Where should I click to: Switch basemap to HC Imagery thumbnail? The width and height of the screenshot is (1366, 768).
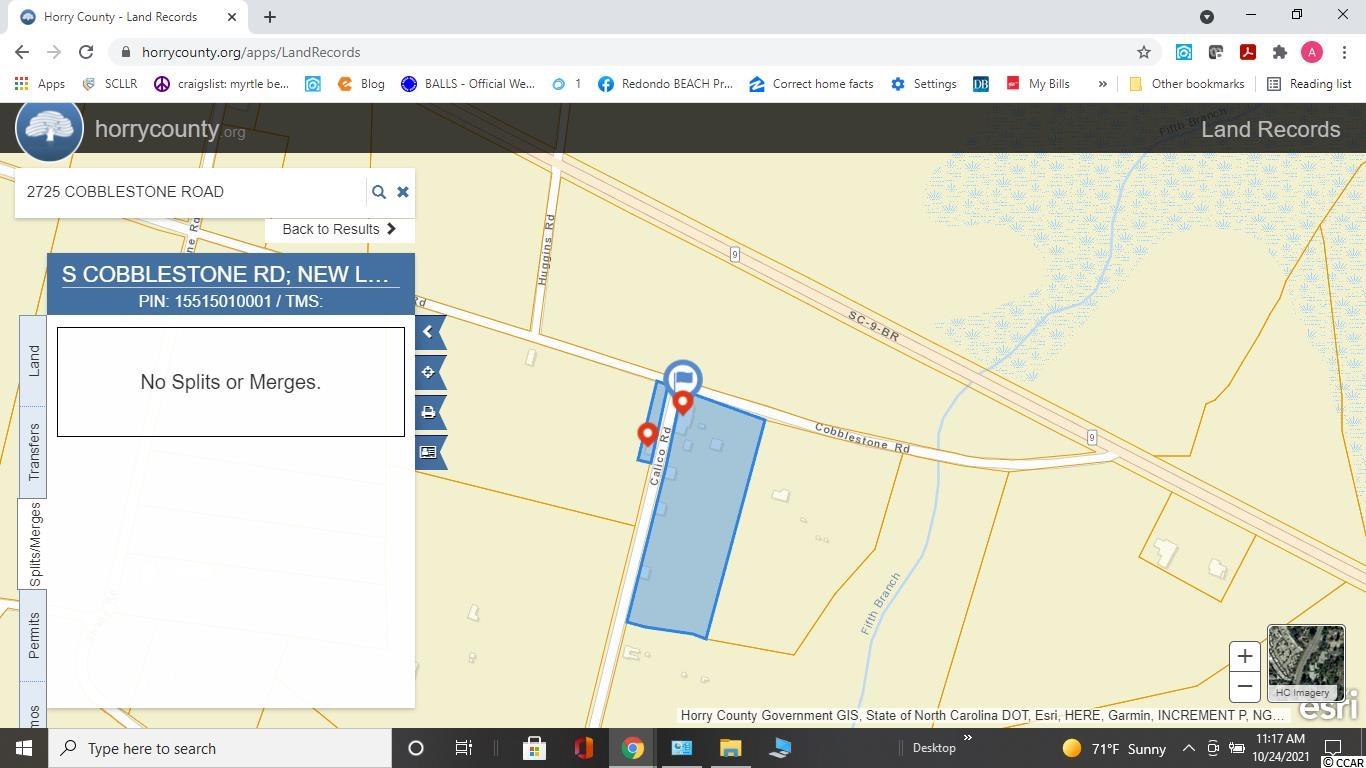(x=1305, y=661)
